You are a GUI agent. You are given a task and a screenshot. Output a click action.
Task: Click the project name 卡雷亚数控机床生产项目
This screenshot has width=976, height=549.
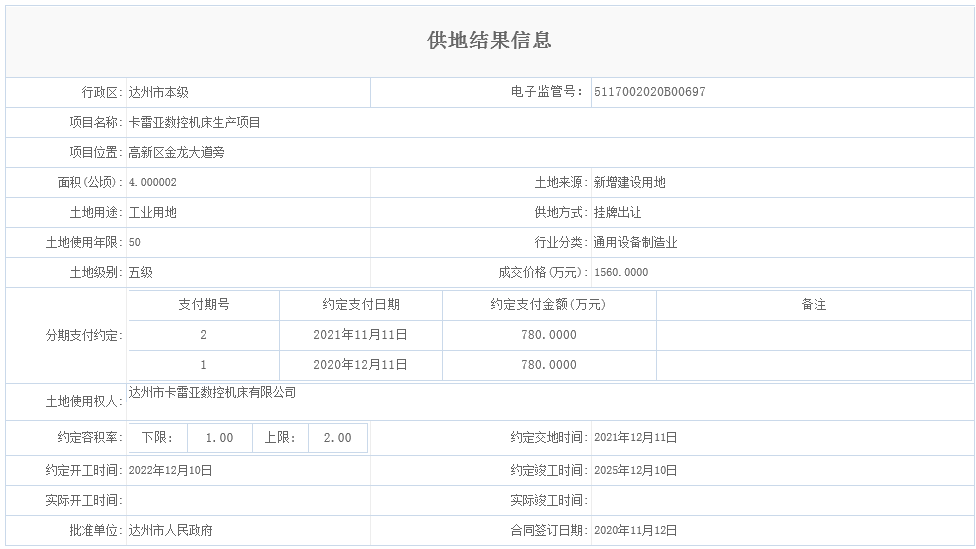coord(195,123)
